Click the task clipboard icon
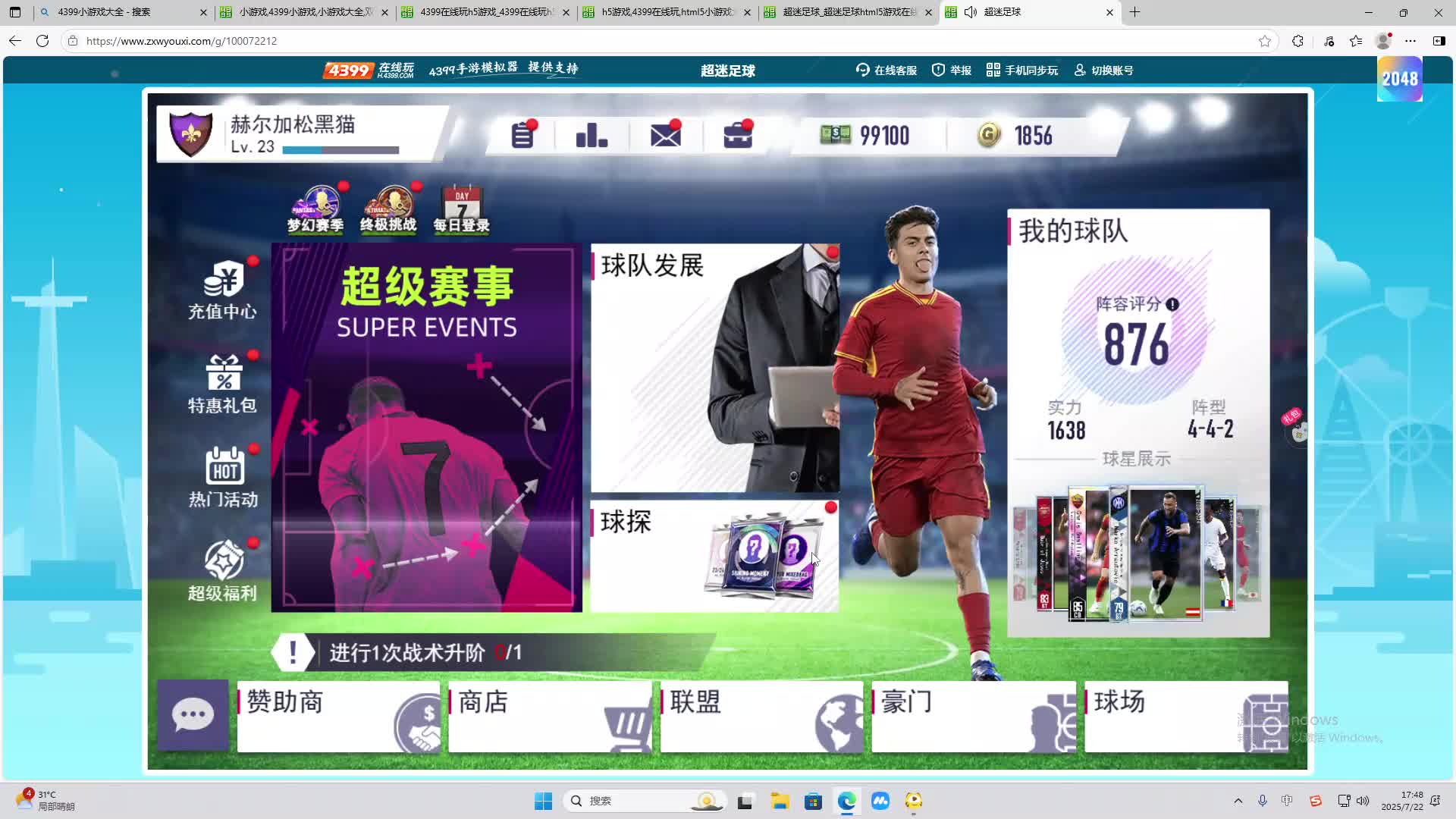 click(x=522, y=136)
